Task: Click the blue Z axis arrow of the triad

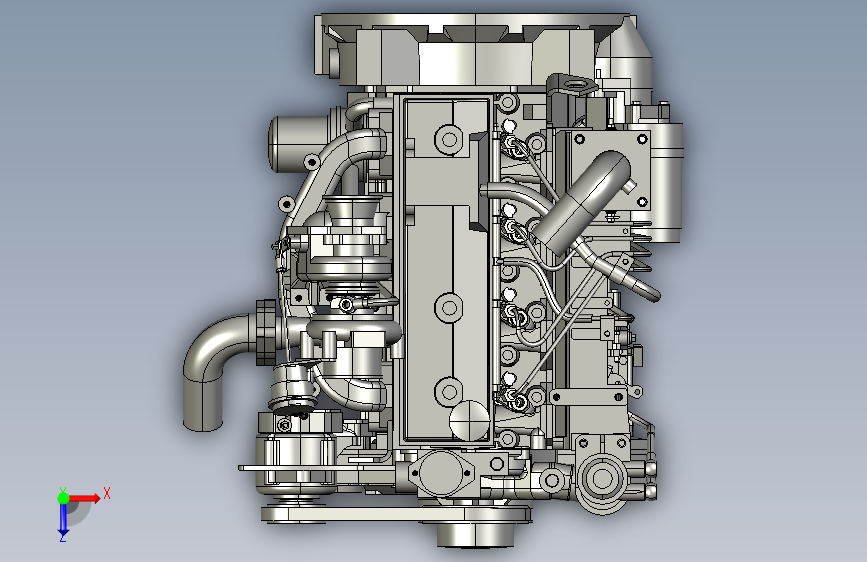Action: pyautogui.click(x=63, y=520)
